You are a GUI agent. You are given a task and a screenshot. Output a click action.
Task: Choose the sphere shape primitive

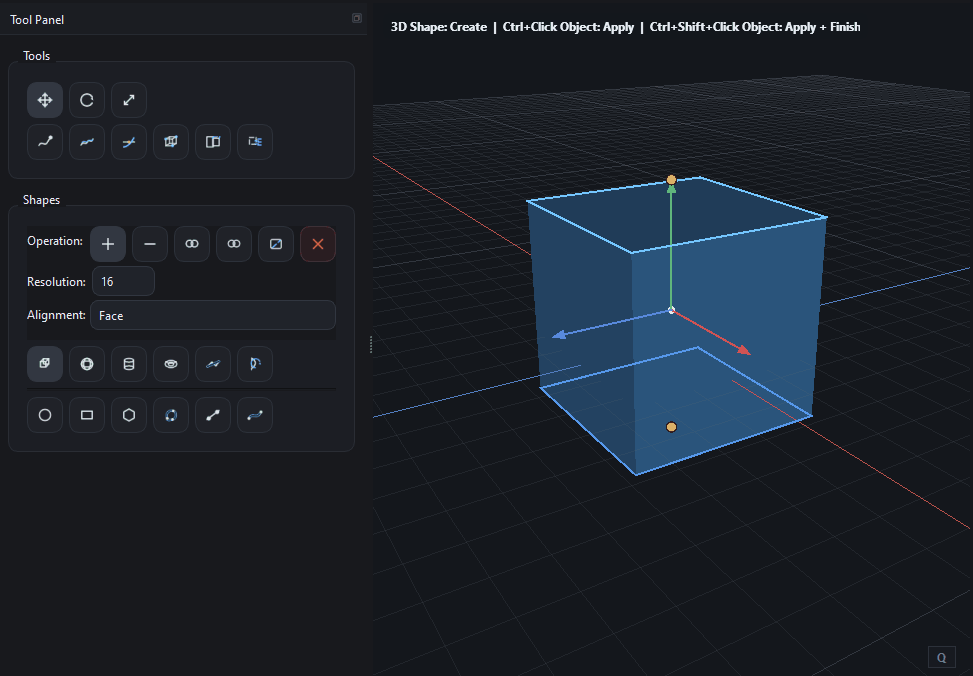[x=86, y=364]
